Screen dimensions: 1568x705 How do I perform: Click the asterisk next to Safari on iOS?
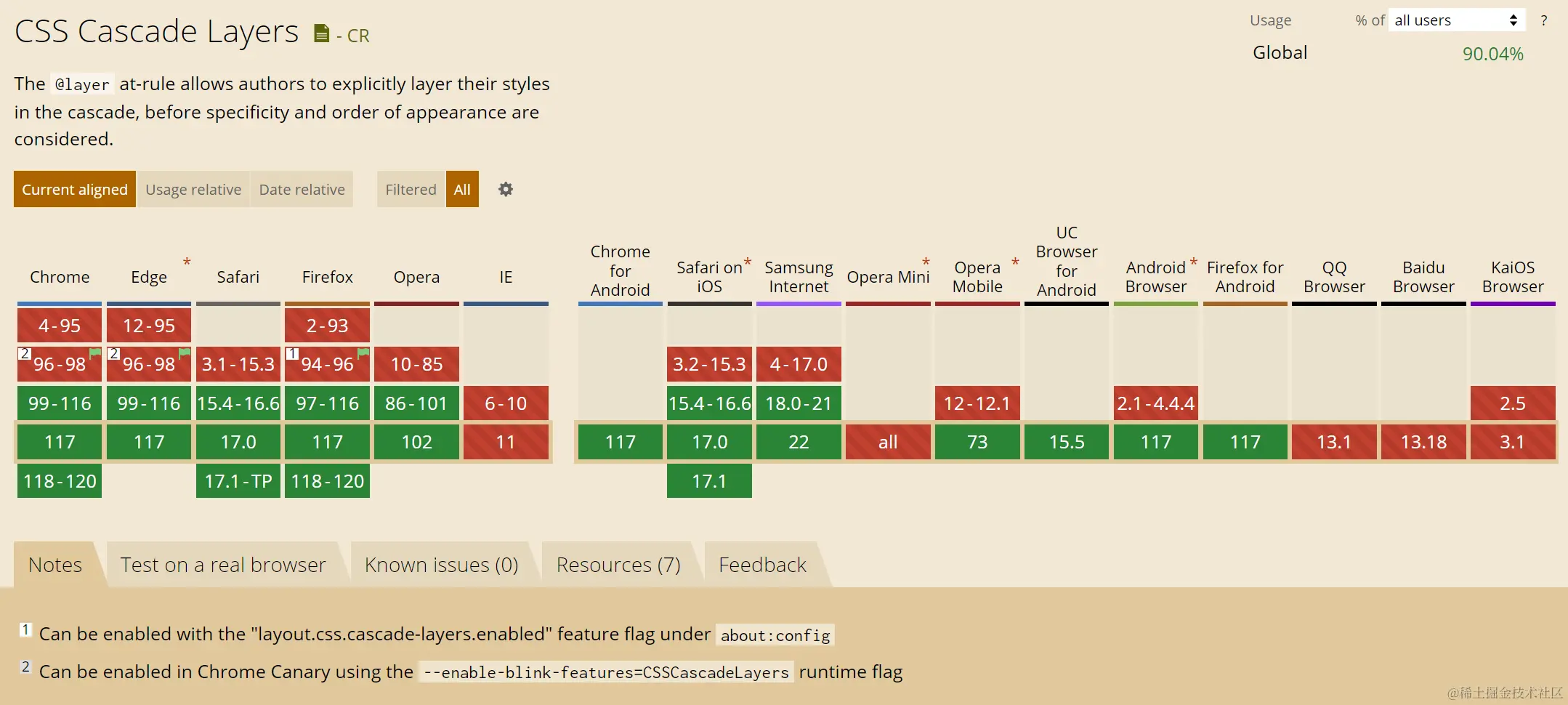coord(747,262)
